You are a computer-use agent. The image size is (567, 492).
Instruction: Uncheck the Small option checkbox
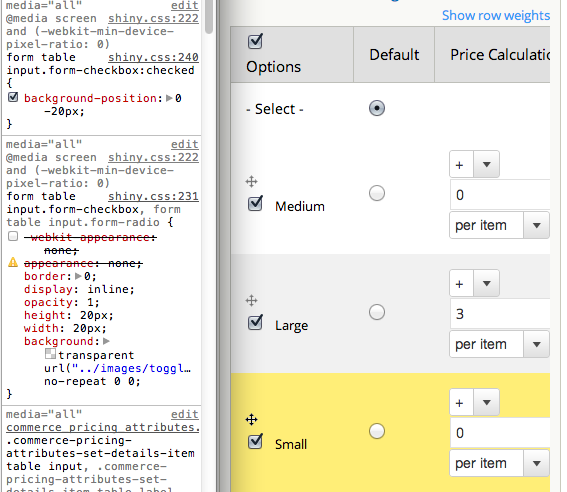(x=255, y=441)
